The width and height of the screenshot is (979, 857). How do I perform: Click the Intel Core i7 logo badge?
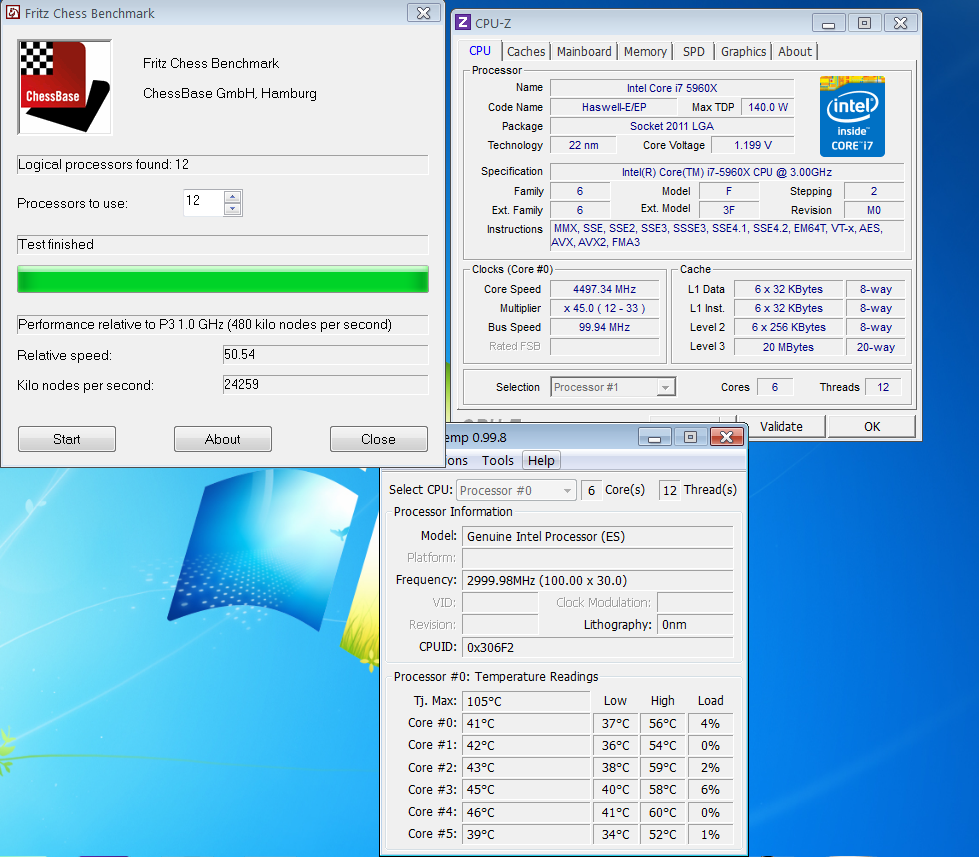coord(852,116)
